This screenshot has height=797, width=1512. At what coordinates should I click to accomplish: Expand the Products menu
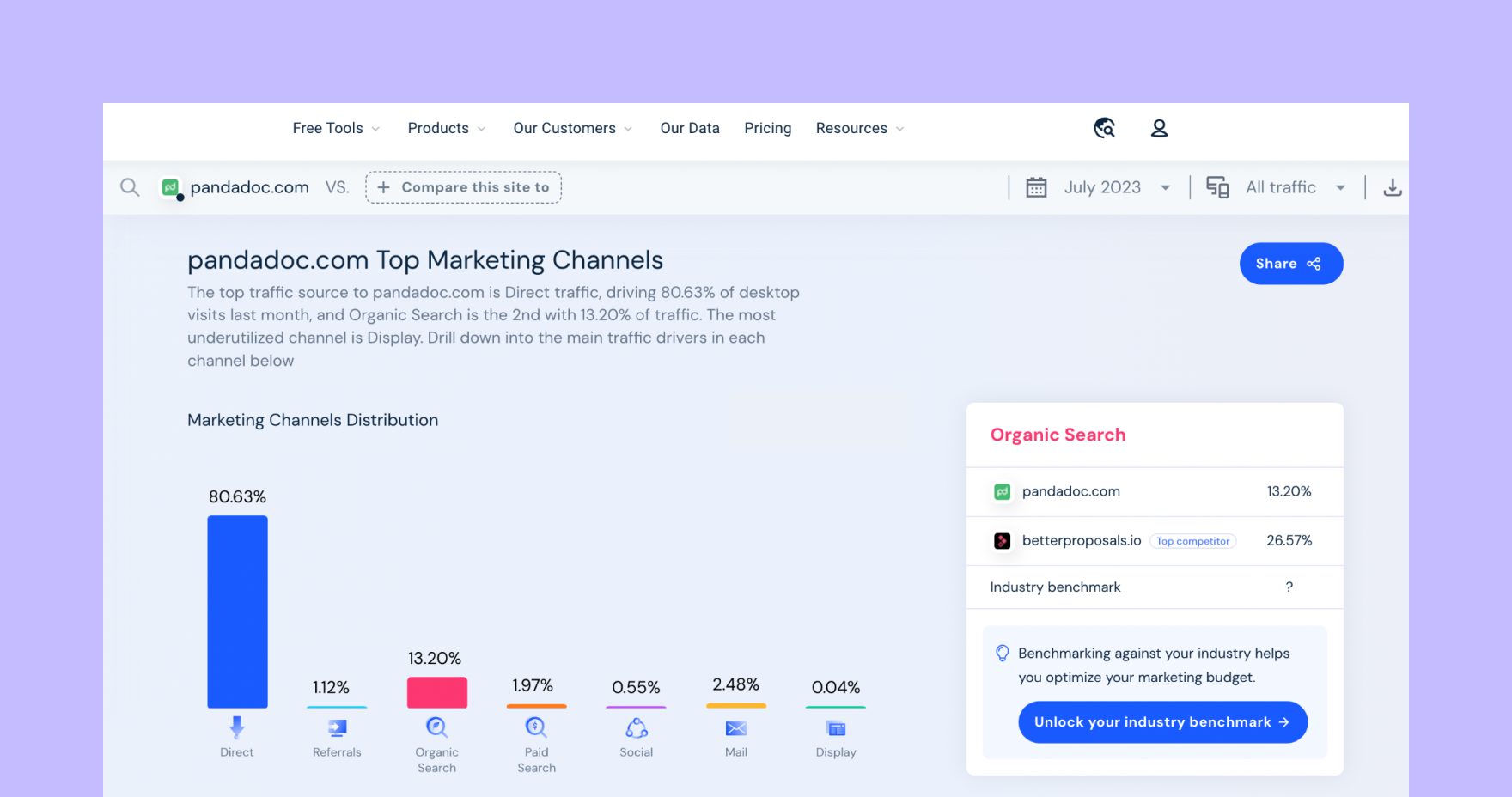coord(447,128)
